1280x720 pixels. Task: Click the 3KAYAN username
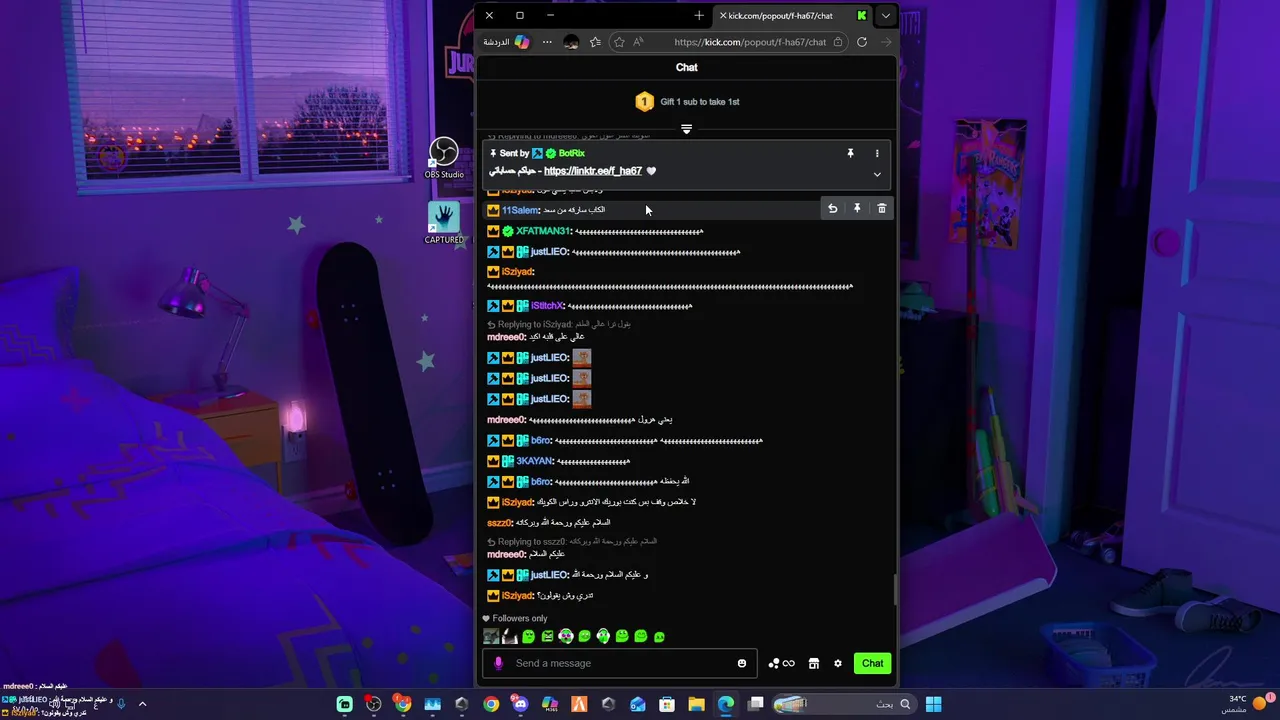tap(534, 461)
